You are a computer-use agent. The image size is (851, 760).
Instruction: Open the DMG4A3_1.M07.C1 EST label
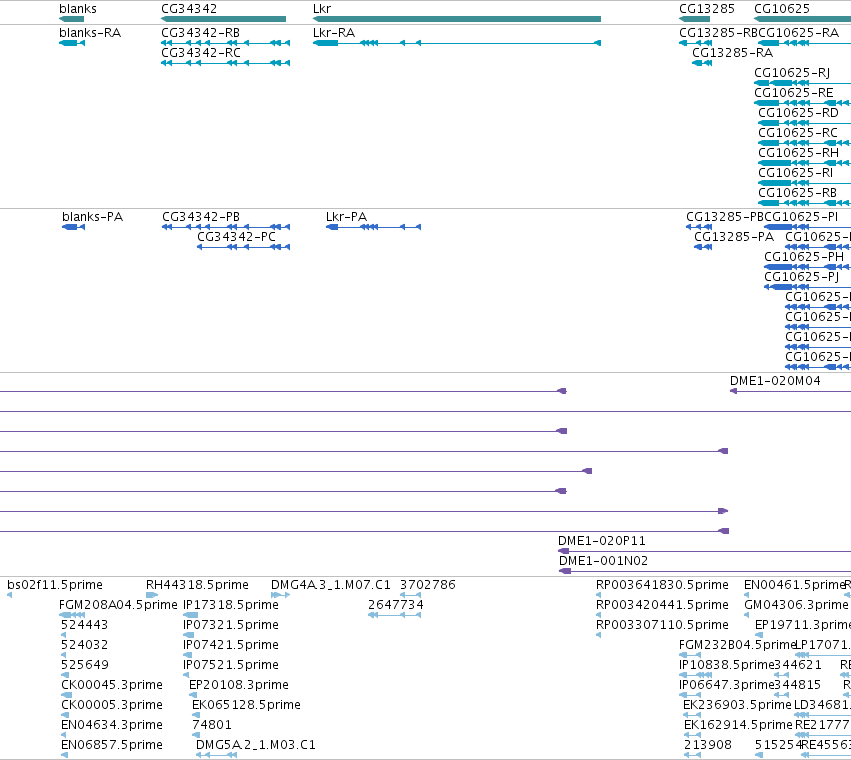331,585
